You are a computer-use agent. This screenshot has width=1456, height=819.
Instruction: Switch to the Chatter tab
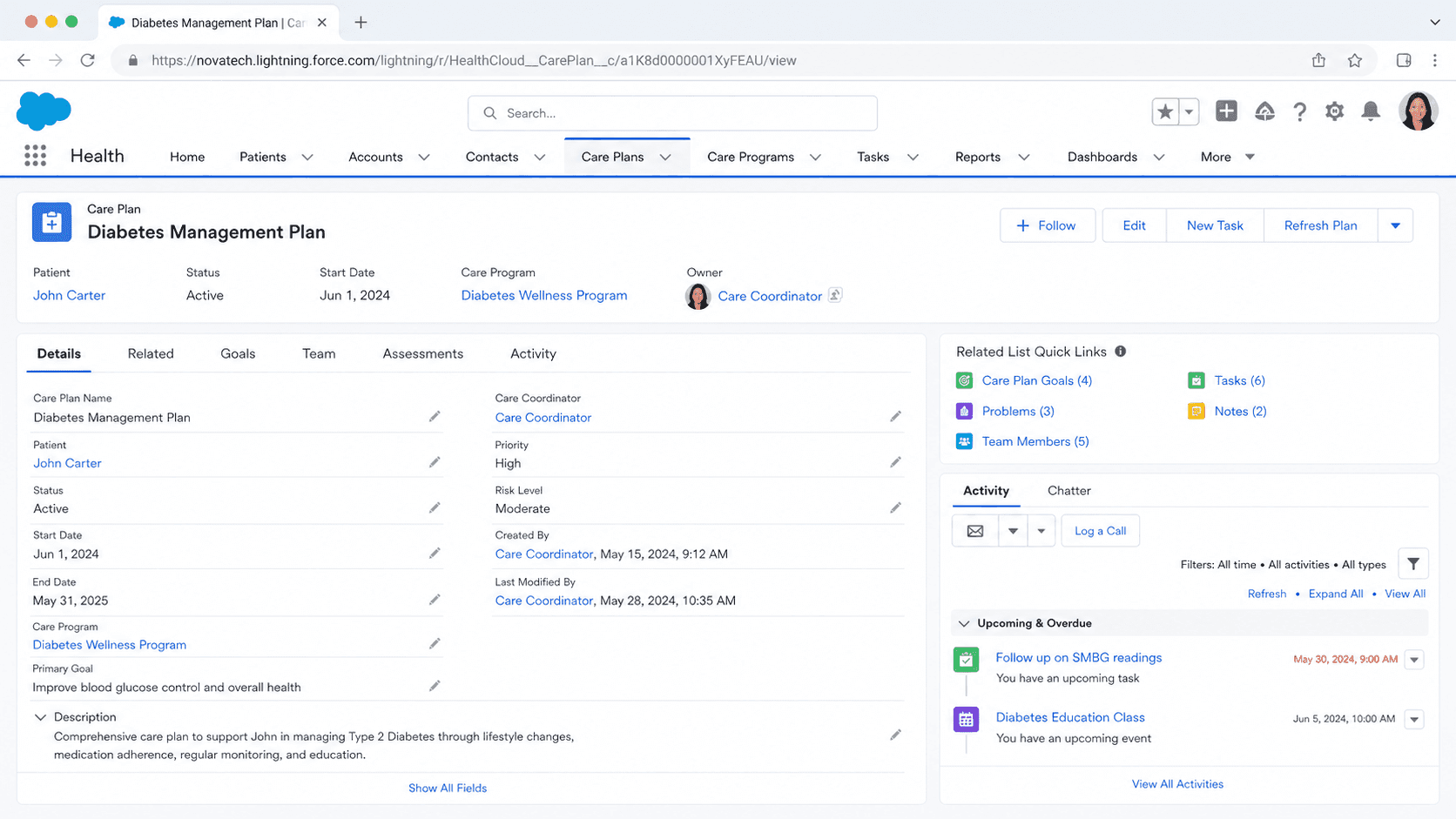[x=1069, y=491]
